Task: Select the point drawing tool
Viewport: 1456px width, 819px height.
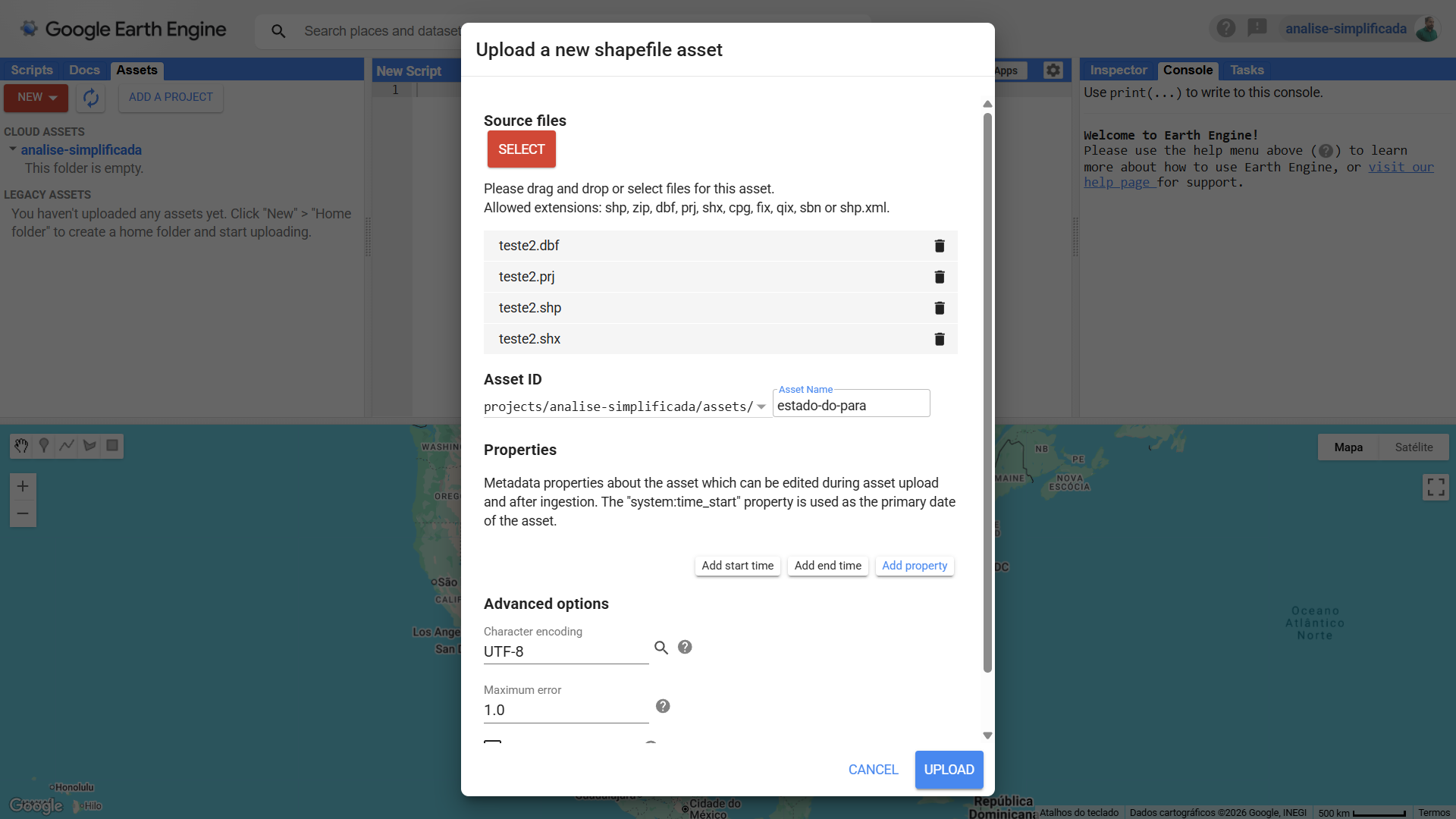Action: (43, 446)
